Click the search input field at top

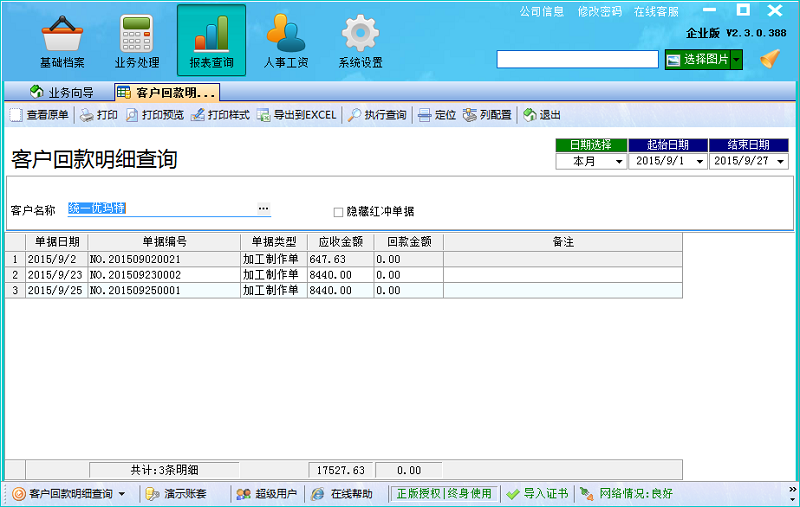[x=577, y=60]
